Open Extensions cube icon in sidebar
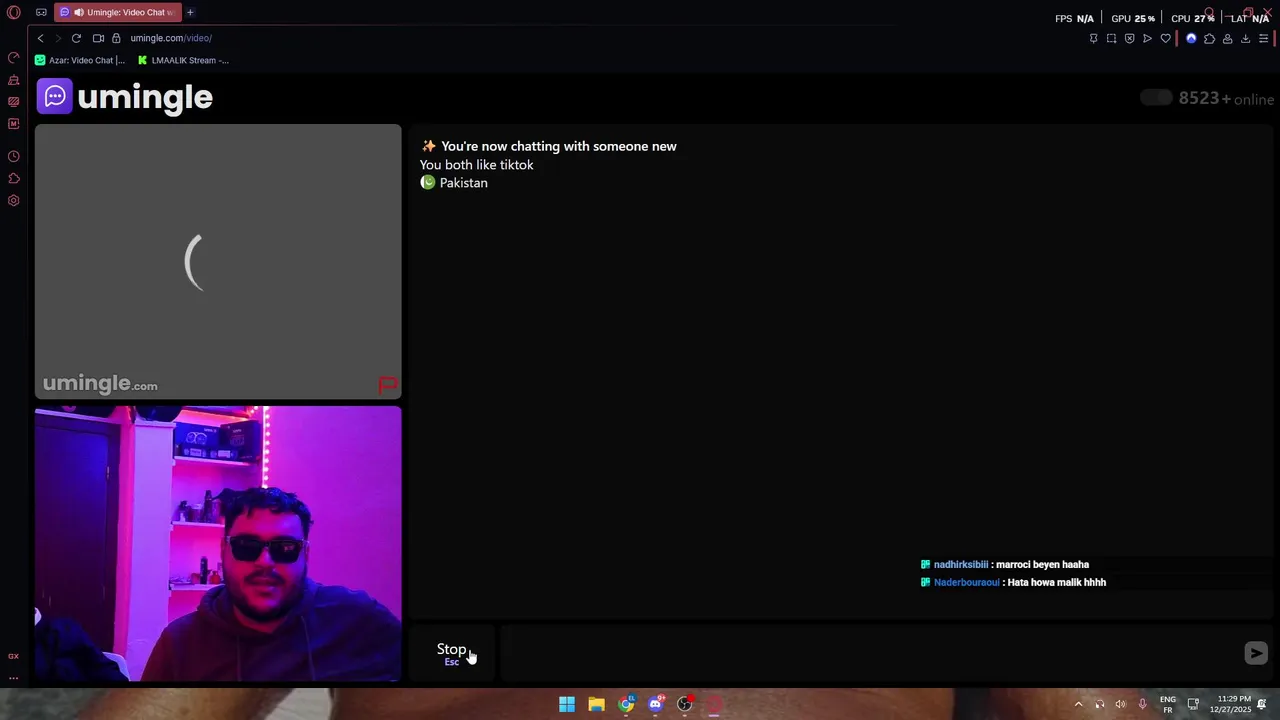Screen dimensions: 1280x720 14,178
